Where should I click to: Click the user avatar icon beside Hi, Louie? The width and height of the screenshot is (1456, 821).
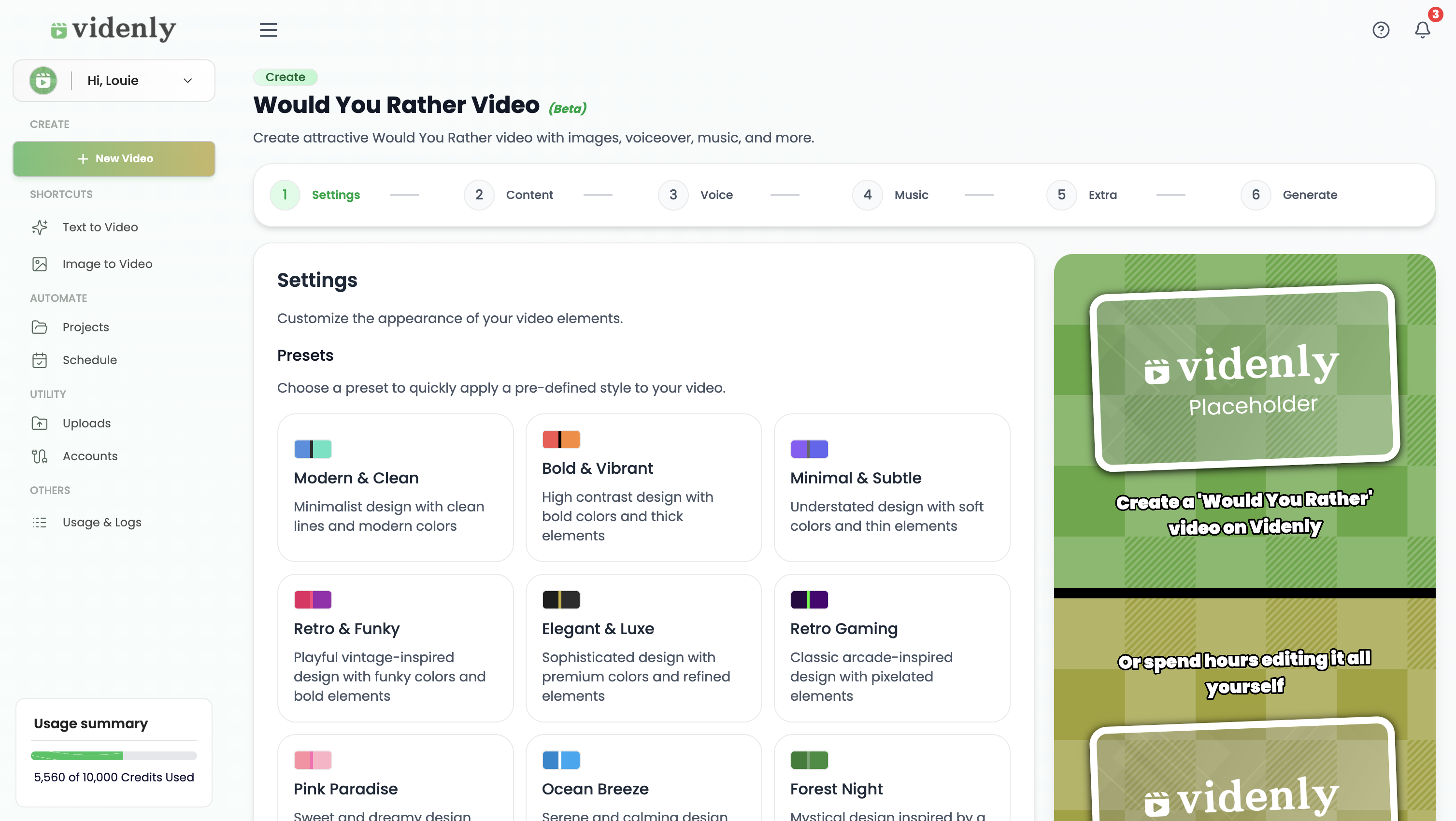coord(43,81)
